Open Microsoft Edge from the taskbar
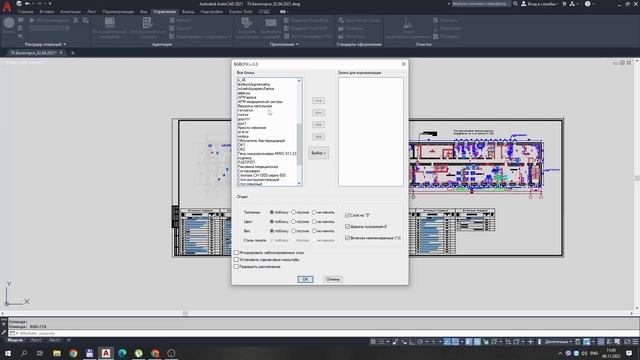 click(x=122, y=353)
